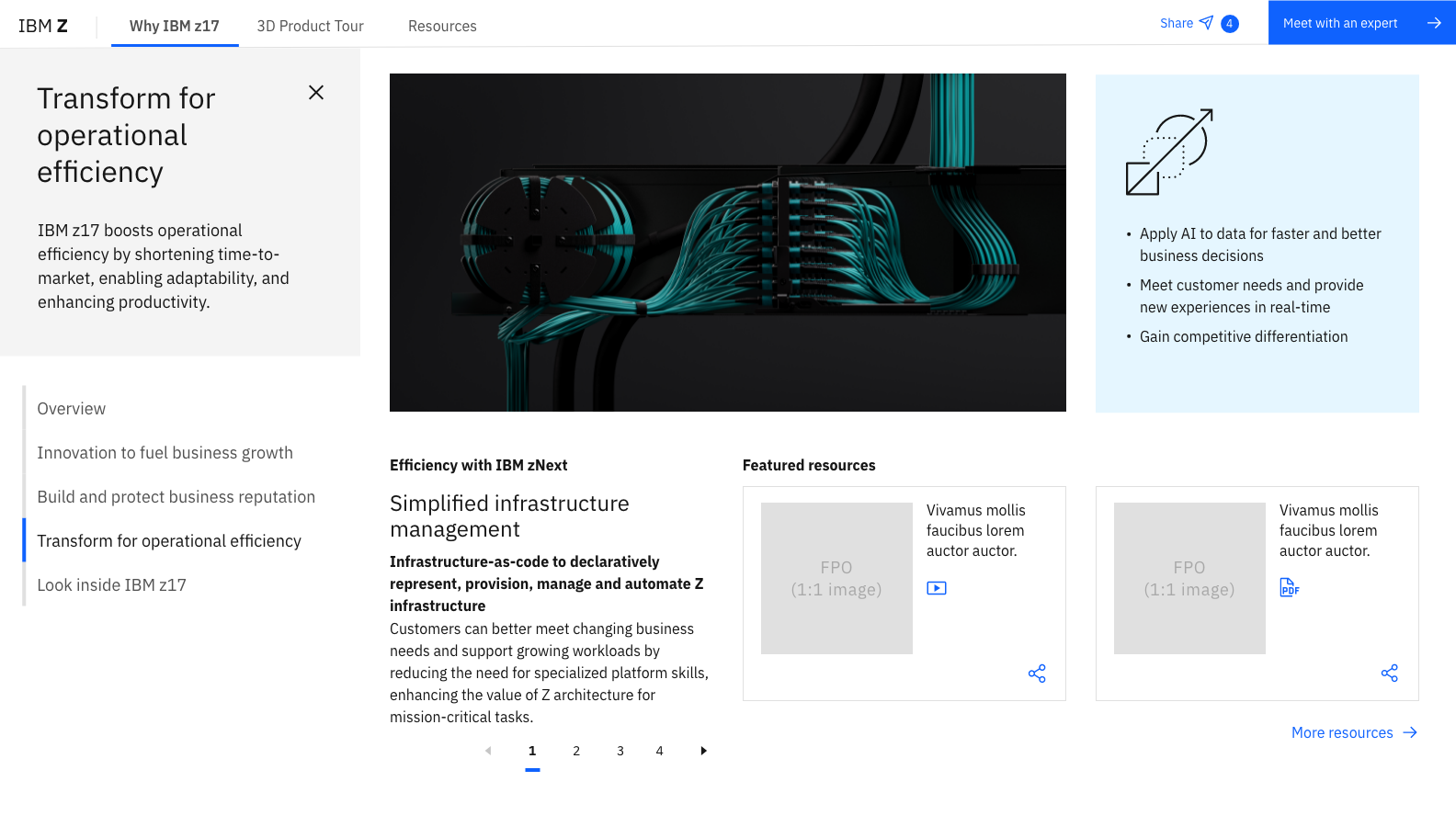Screen dimensions: 1456x838
Task: Close the Transform for operational efficiency panel
Action: [x=316, y=93]
